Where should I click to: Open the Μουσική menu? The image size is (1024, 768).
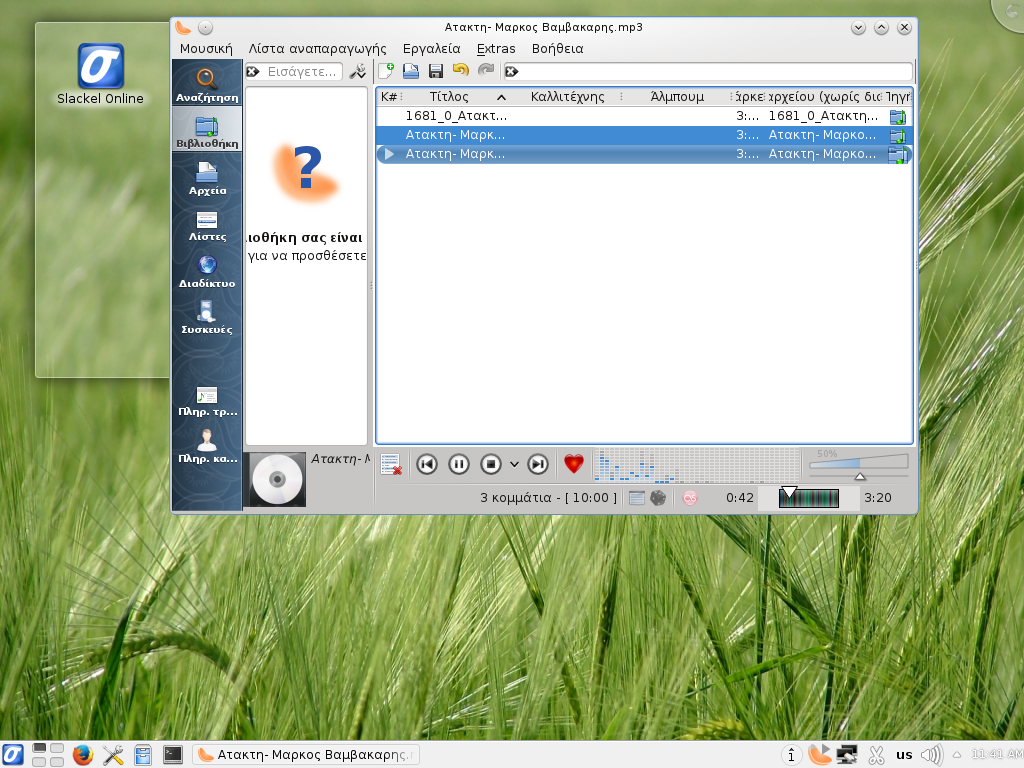[x=206, y=49]
